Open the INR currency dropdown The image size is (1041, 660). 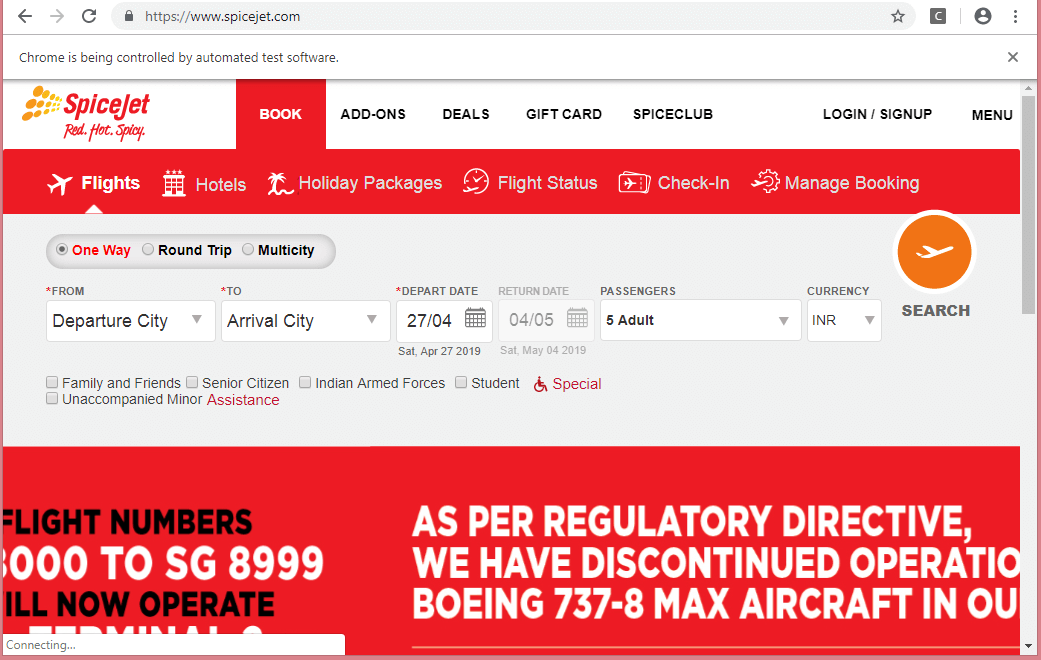pos(844,320)
